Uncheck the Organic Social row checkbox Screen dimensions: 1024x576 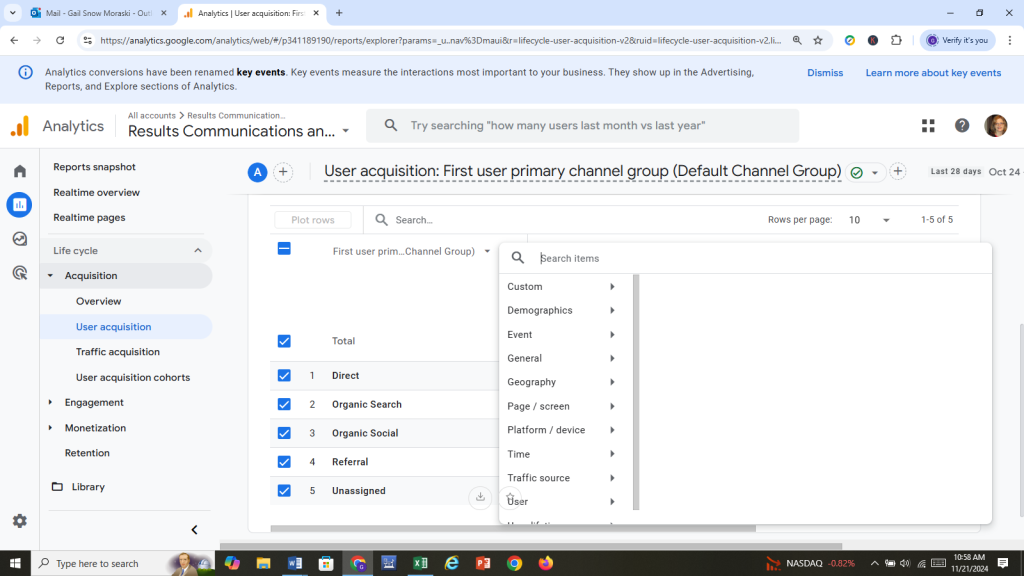pos(284,433)
